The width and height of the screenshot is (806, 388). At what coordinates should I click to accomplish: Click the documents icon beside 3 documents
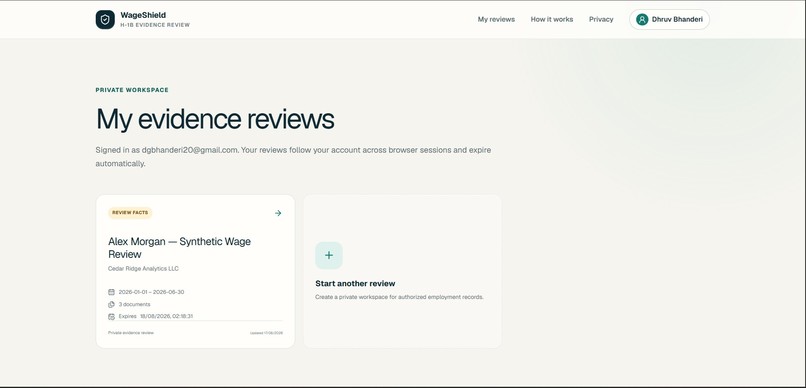point(111,304)
